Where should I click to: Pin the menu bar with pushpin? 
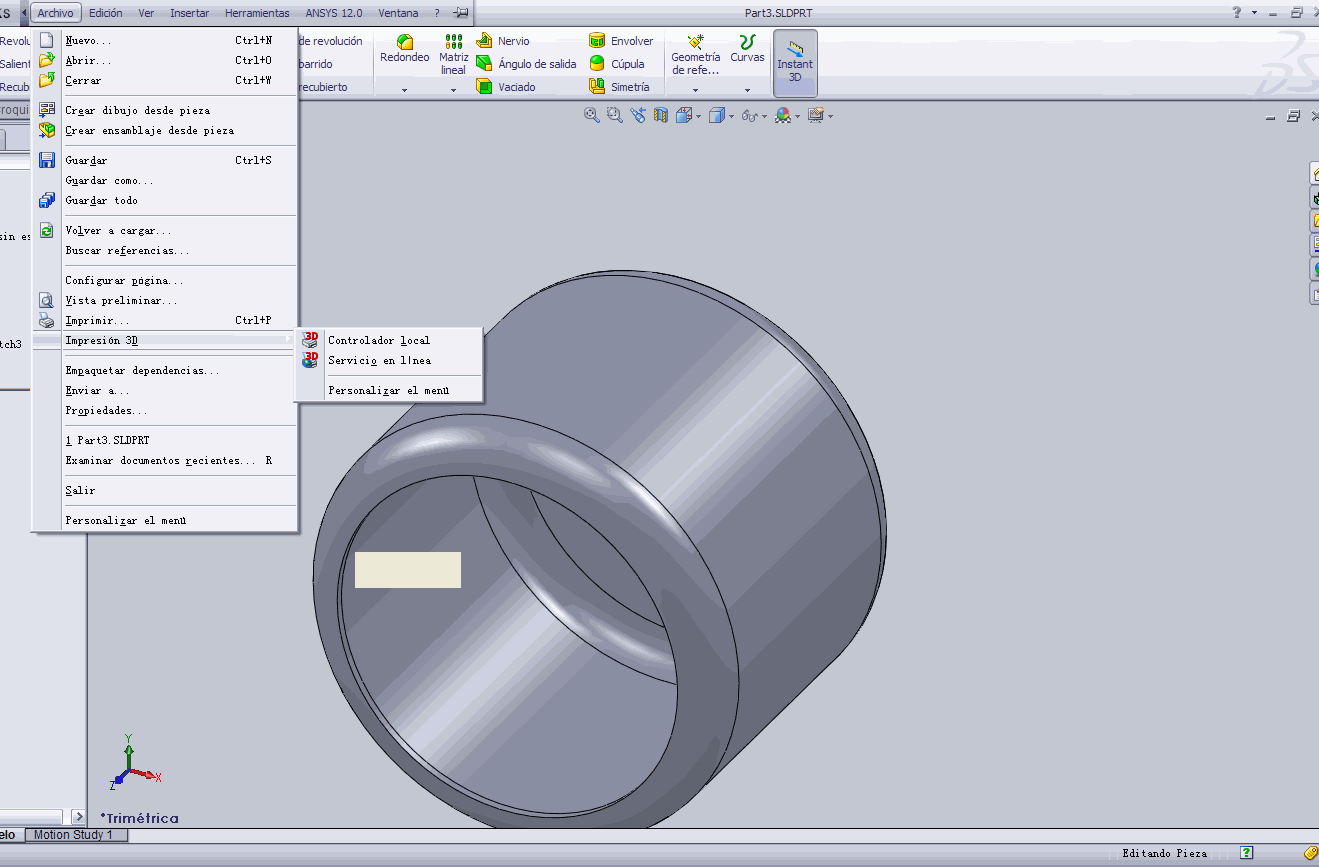pos(461,13)
